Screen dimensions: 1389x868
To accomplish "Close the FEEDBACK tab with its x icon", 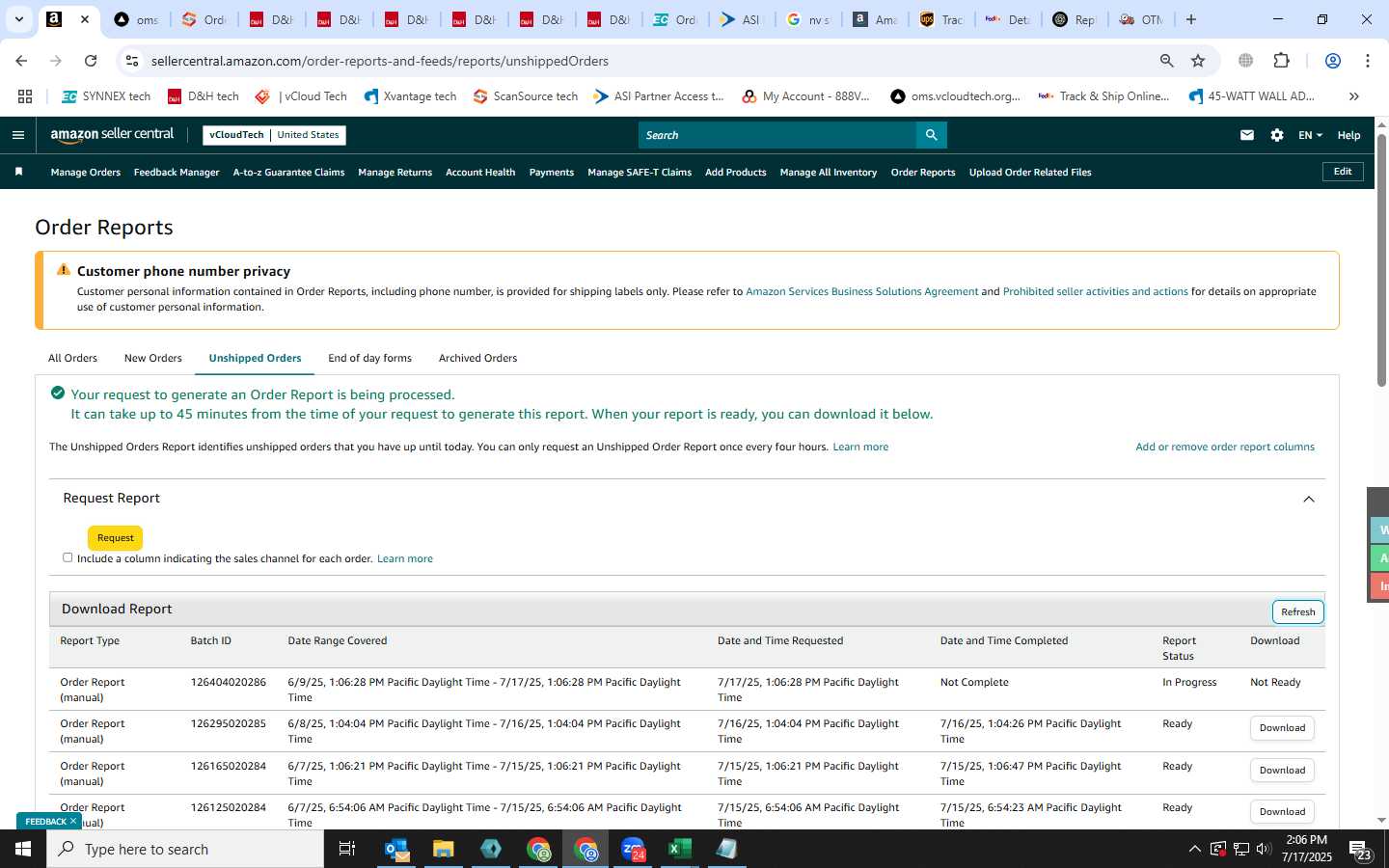I will [x=73, y=821].
